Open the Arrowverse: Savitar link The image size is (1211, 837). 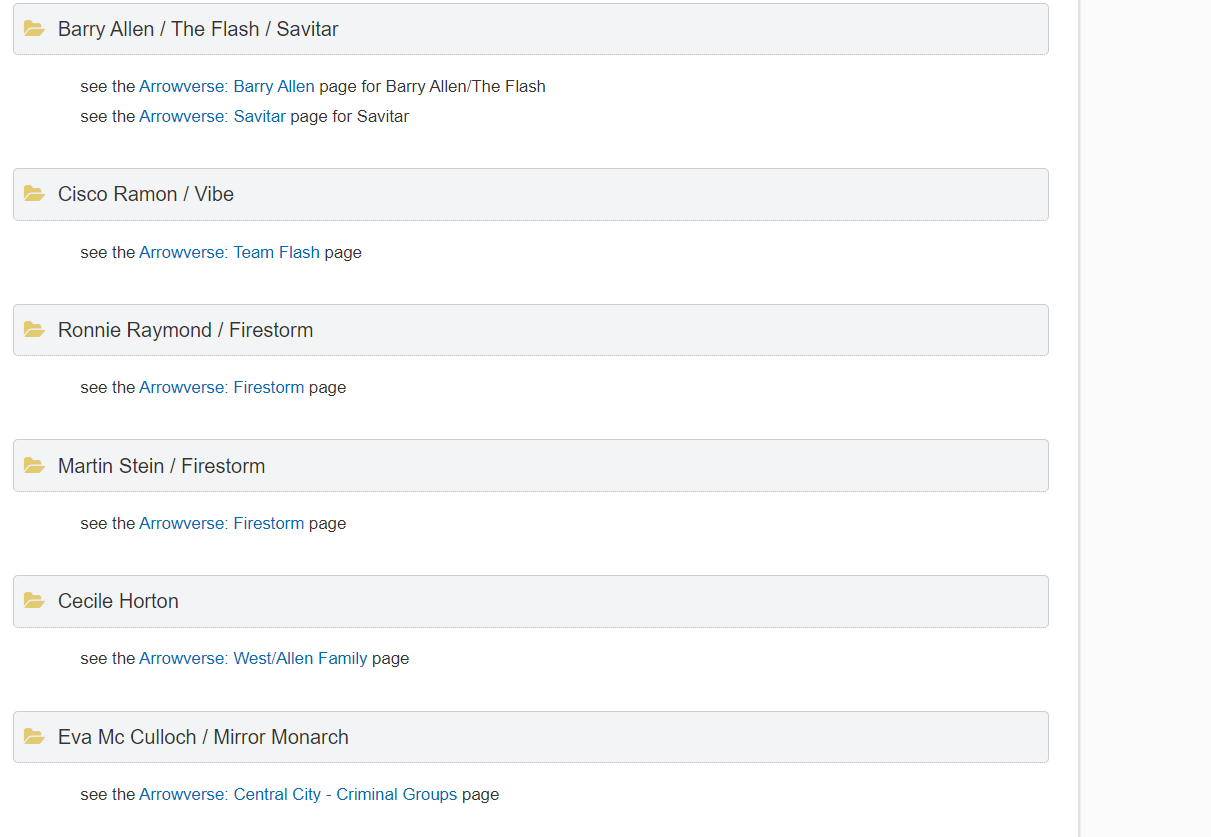tap(212, 116)
